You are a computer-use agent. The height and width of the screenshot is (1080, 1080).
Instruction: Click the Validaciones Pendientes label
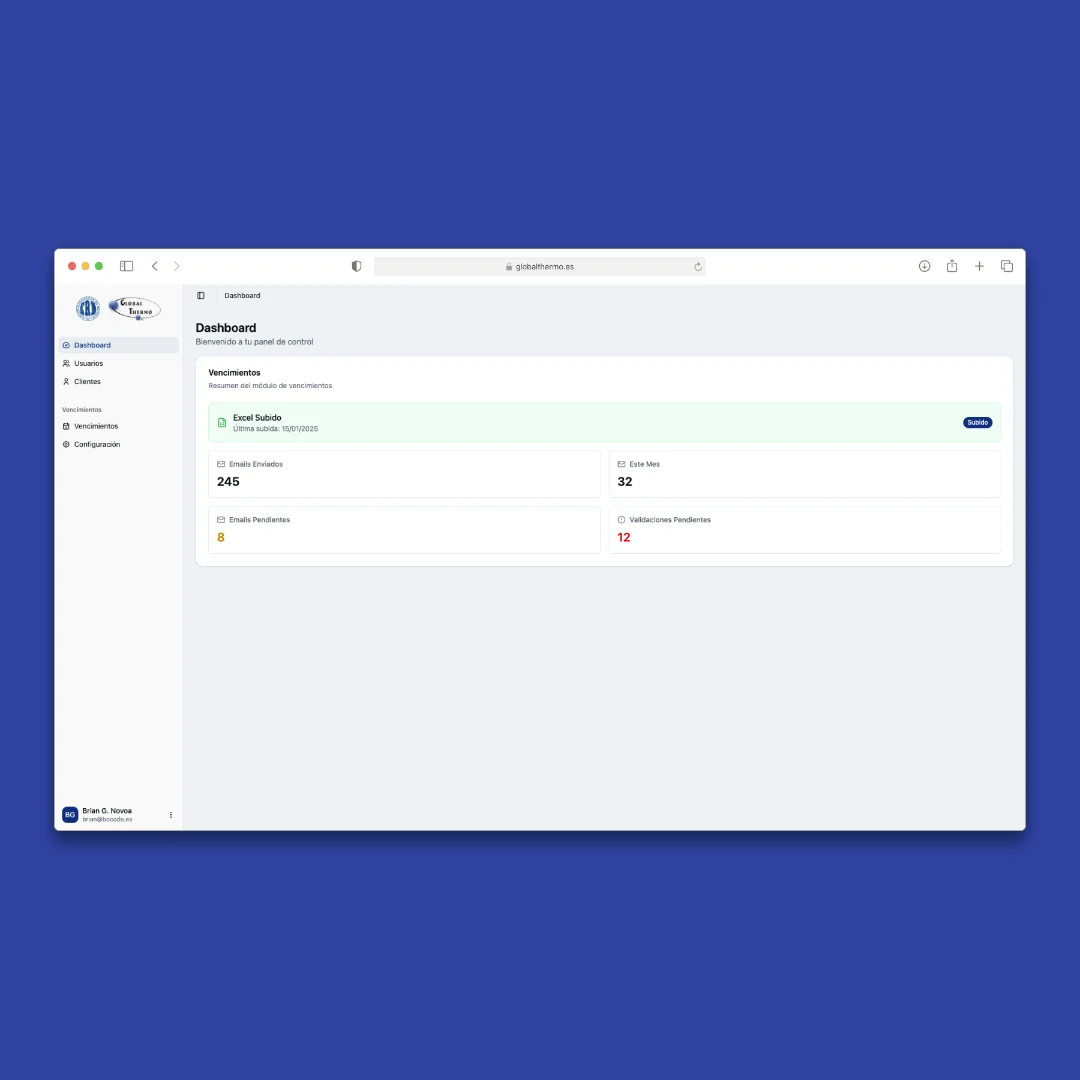point(669,520)
